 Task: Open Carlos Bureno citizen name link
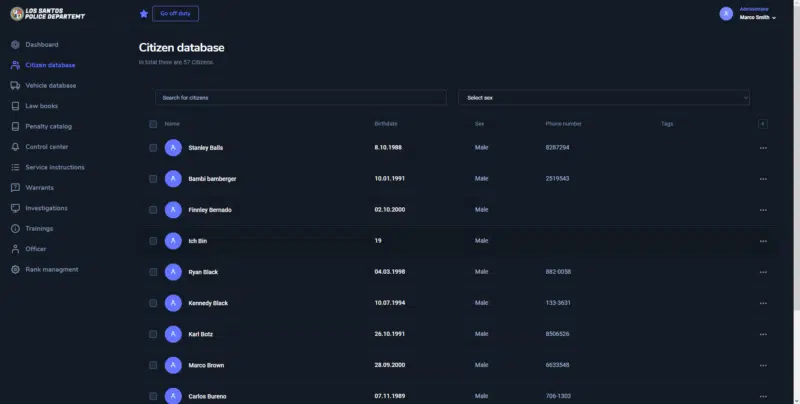(207, 396)
